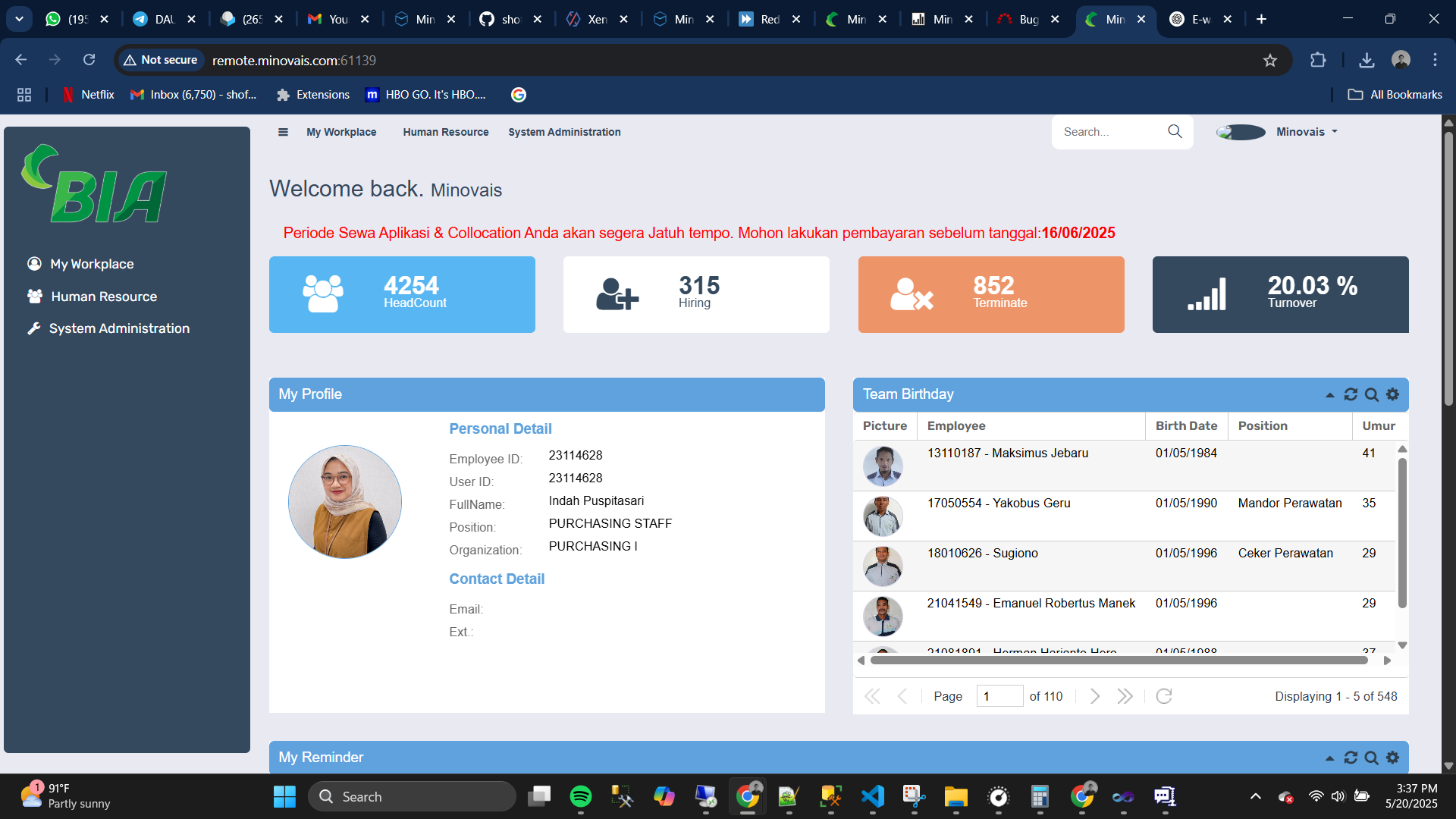Open the System Administration top menu

point(564,132)
